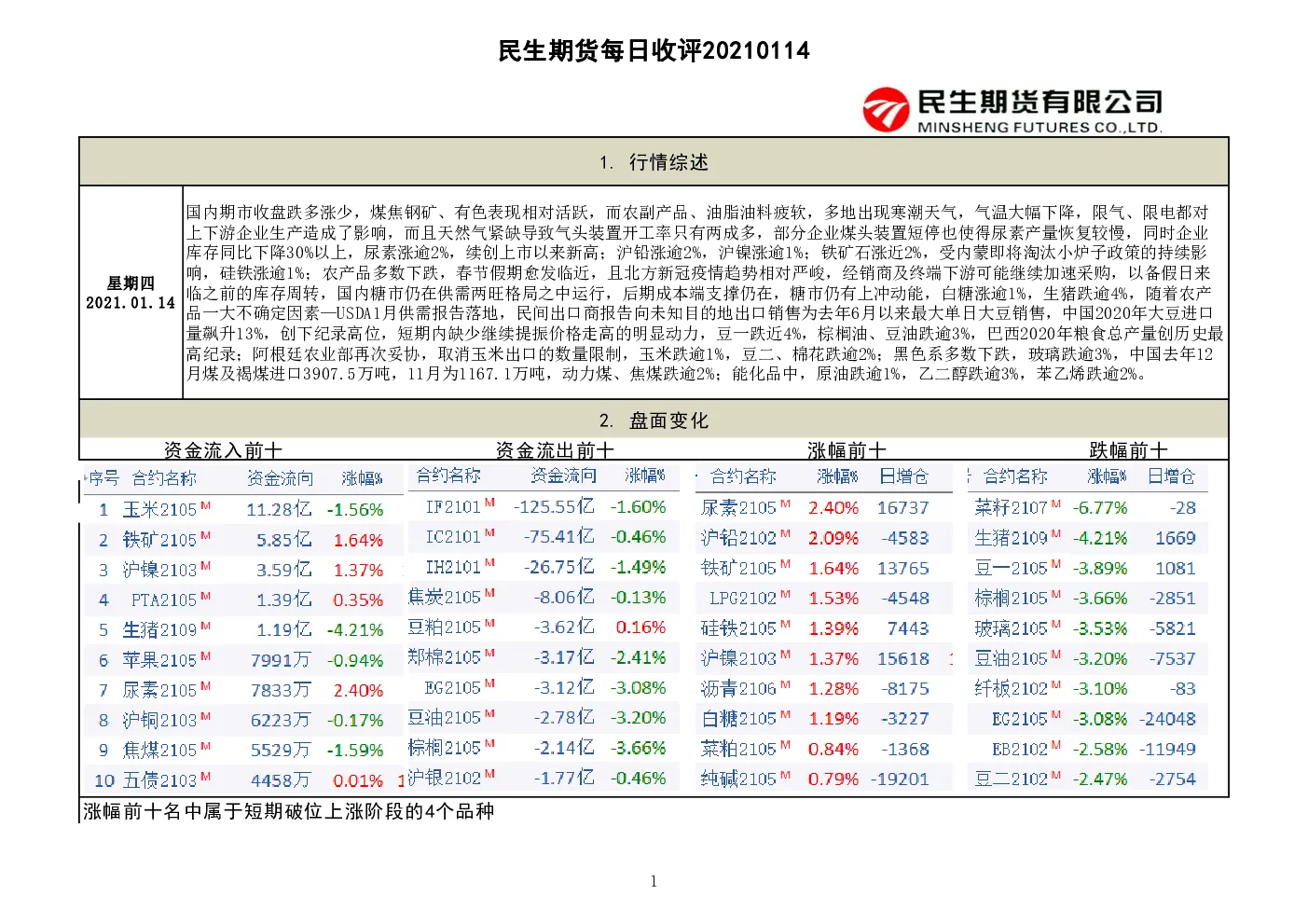
Task: Click contract 沪银2102
Action: click(445, 778)
